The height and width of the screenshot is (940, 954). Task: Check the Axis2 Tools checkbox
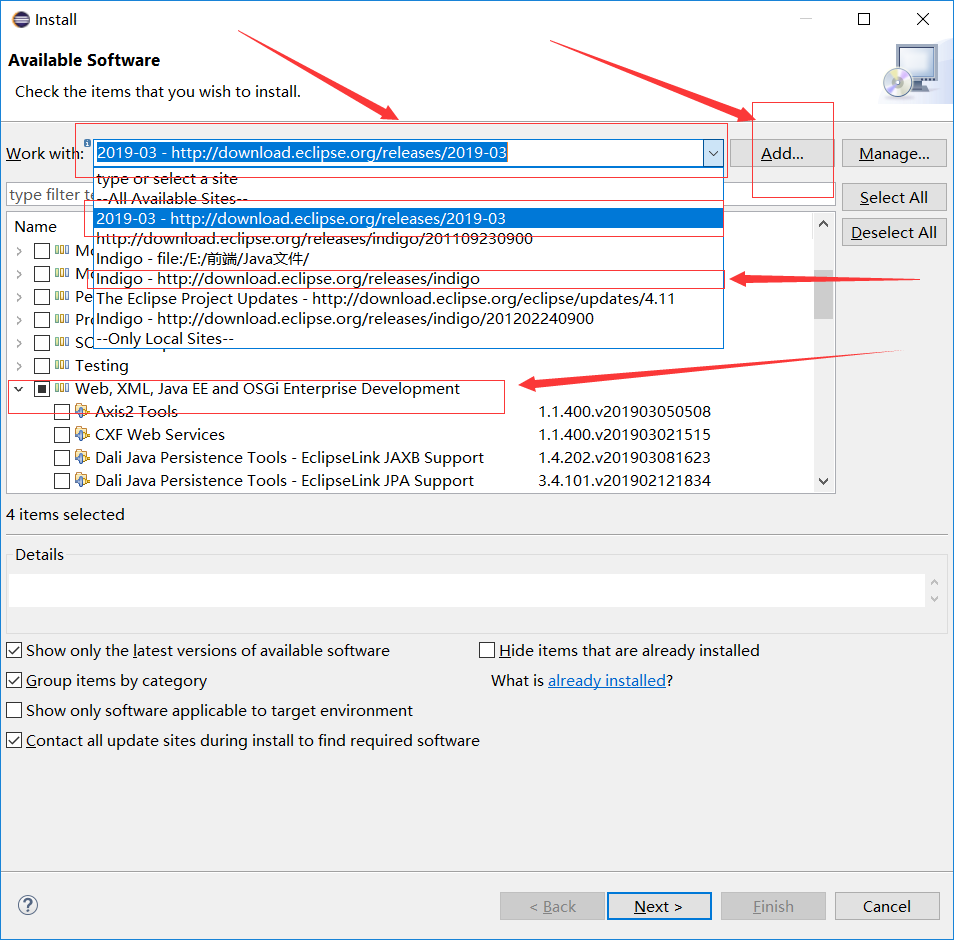pos(62,412)
